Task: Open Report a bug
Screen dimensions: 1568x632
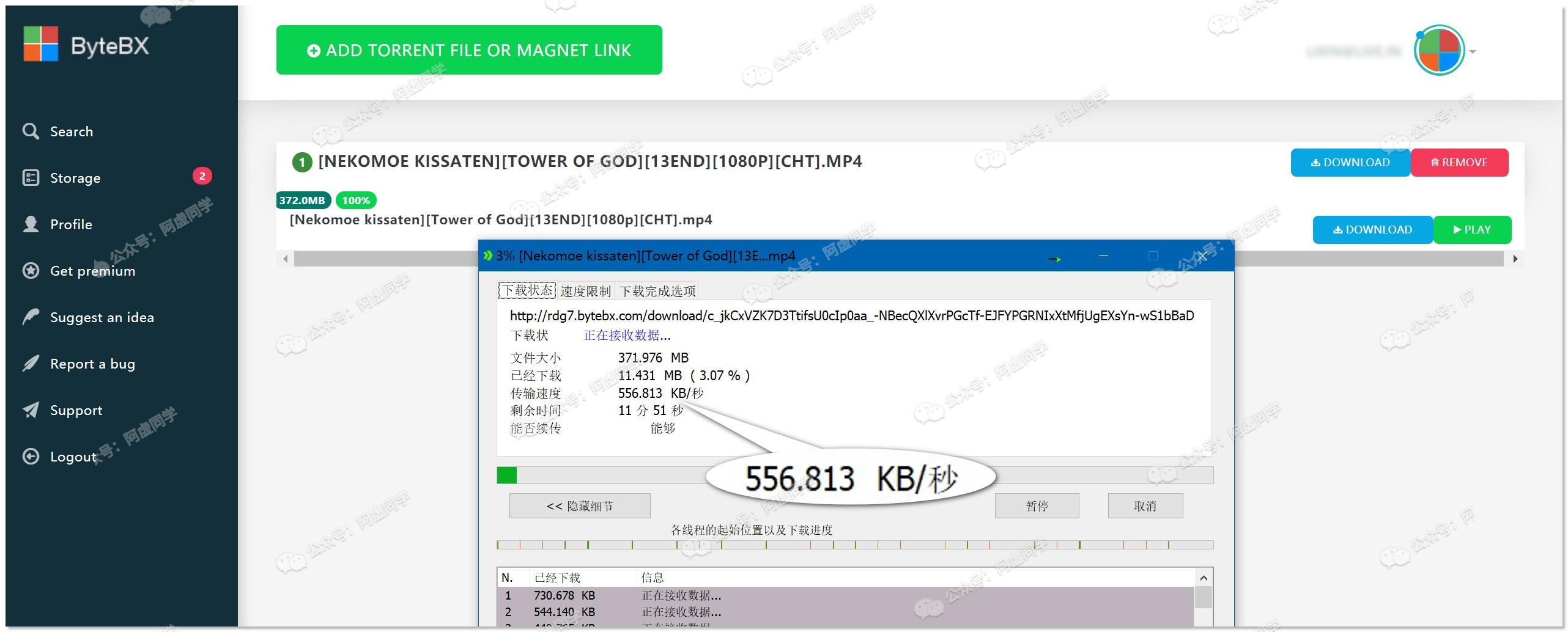Action: (92, 364)
